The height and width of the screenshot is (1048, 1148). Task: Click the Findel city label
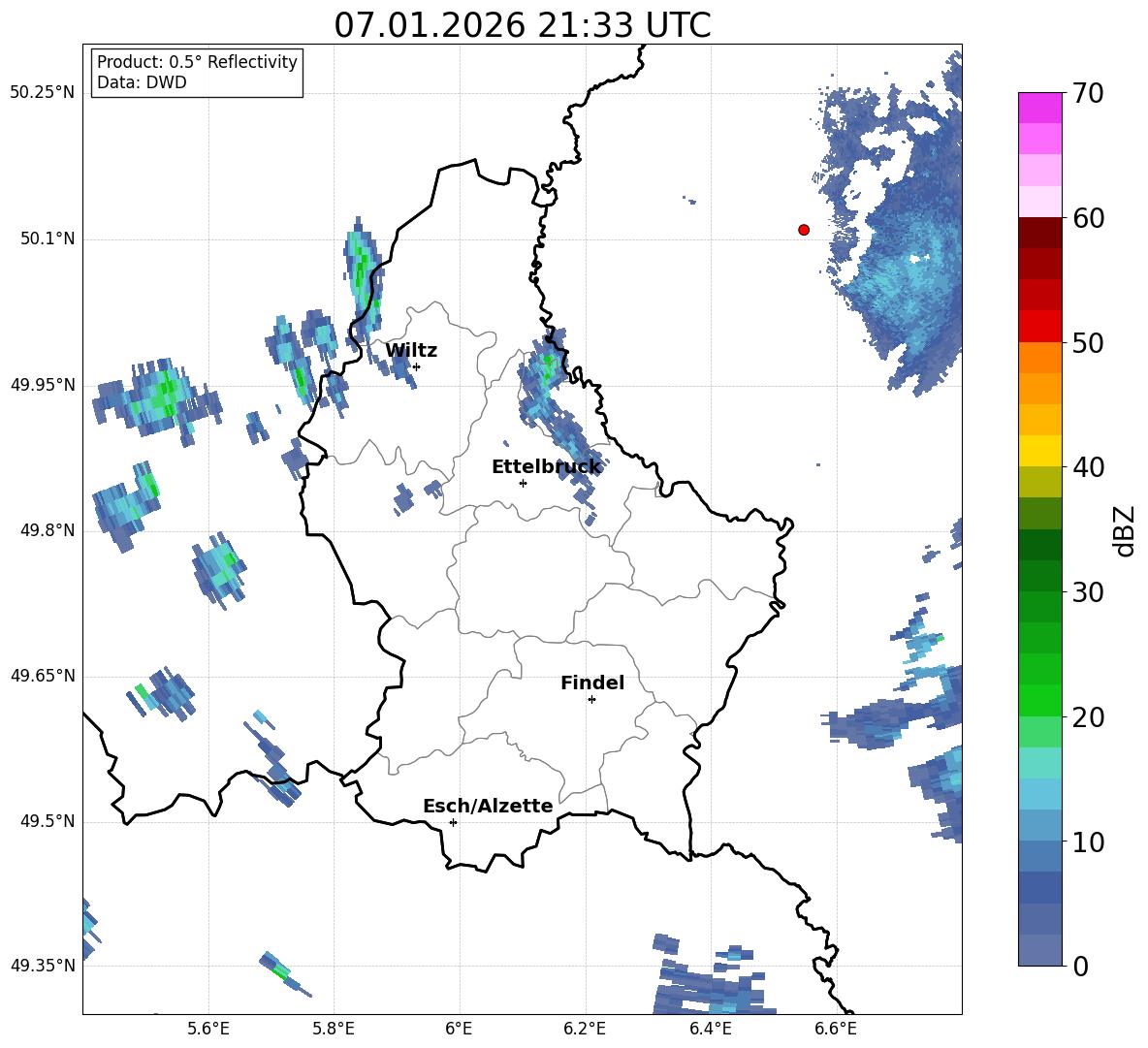(x=592, y=683)
